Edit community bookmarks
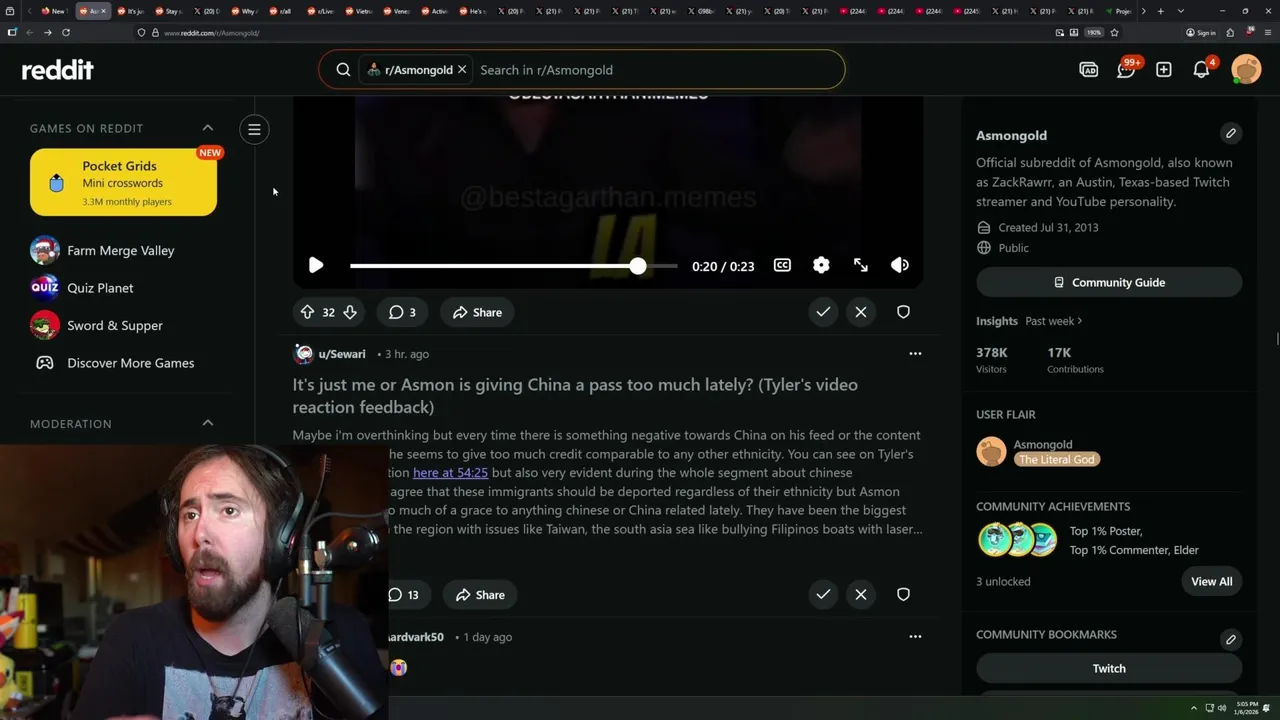1280x720 pixels. 1231,639
